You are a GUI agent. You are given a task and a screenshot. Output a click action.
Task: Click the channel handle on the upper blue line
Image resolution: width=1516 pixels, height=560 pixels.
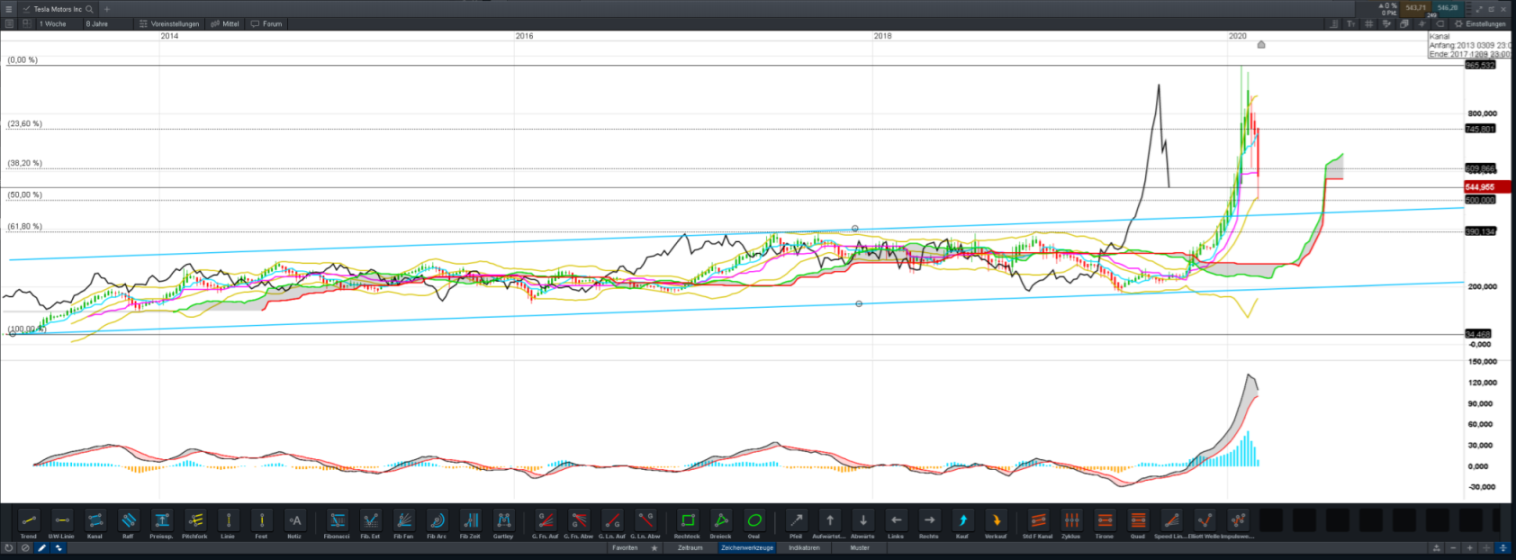coord(855,229)
